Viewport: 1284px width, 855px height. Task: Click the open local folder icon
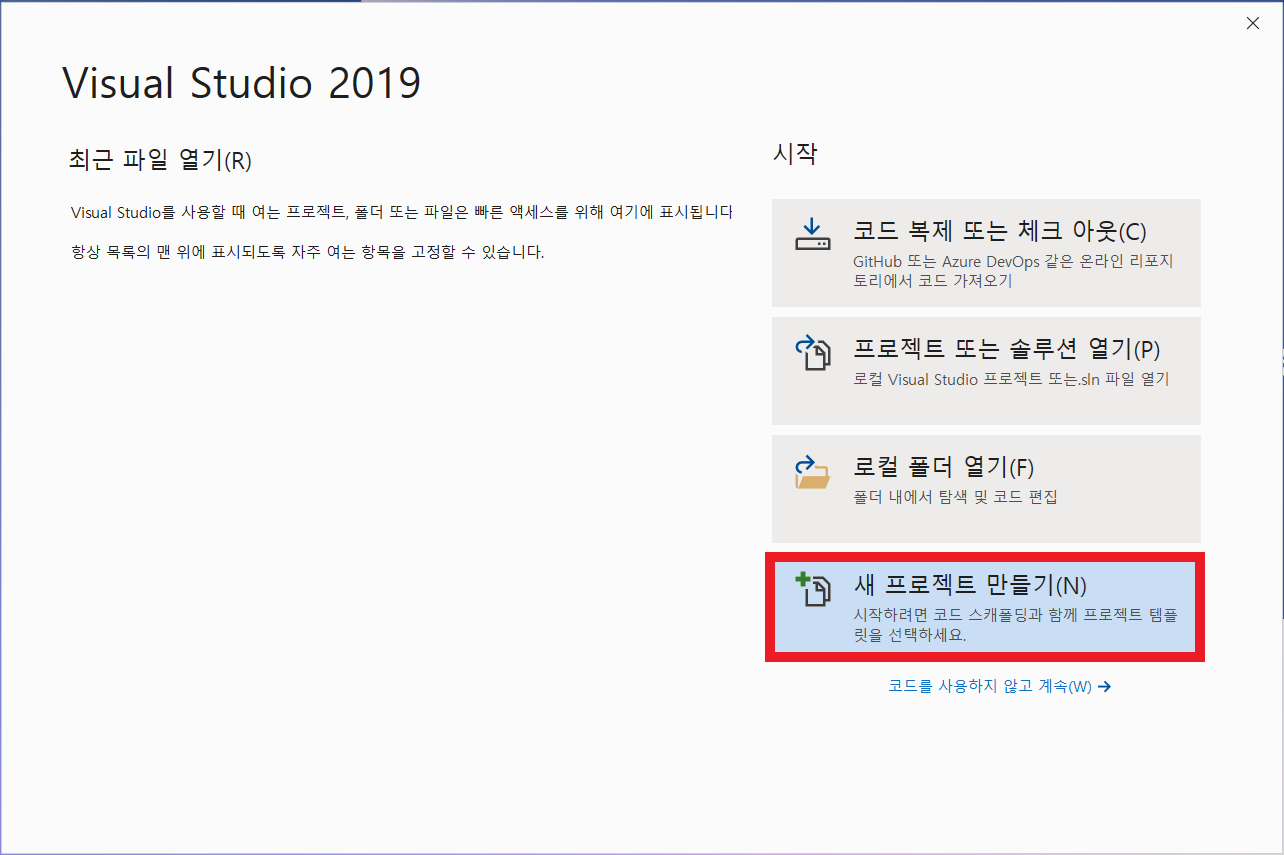[812, 471]
